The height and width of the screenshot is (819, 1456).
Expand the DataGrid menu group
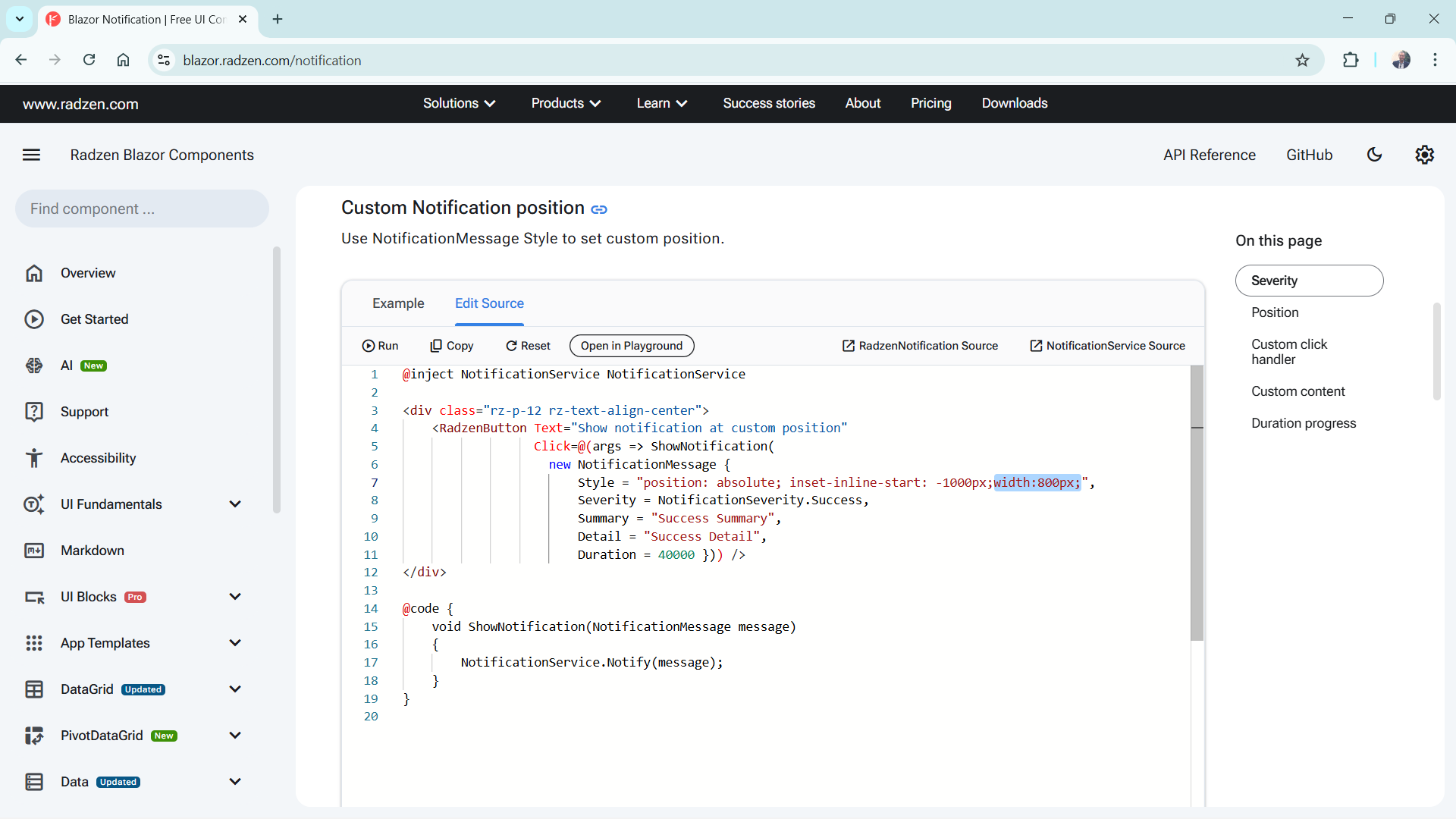point(235,689)
